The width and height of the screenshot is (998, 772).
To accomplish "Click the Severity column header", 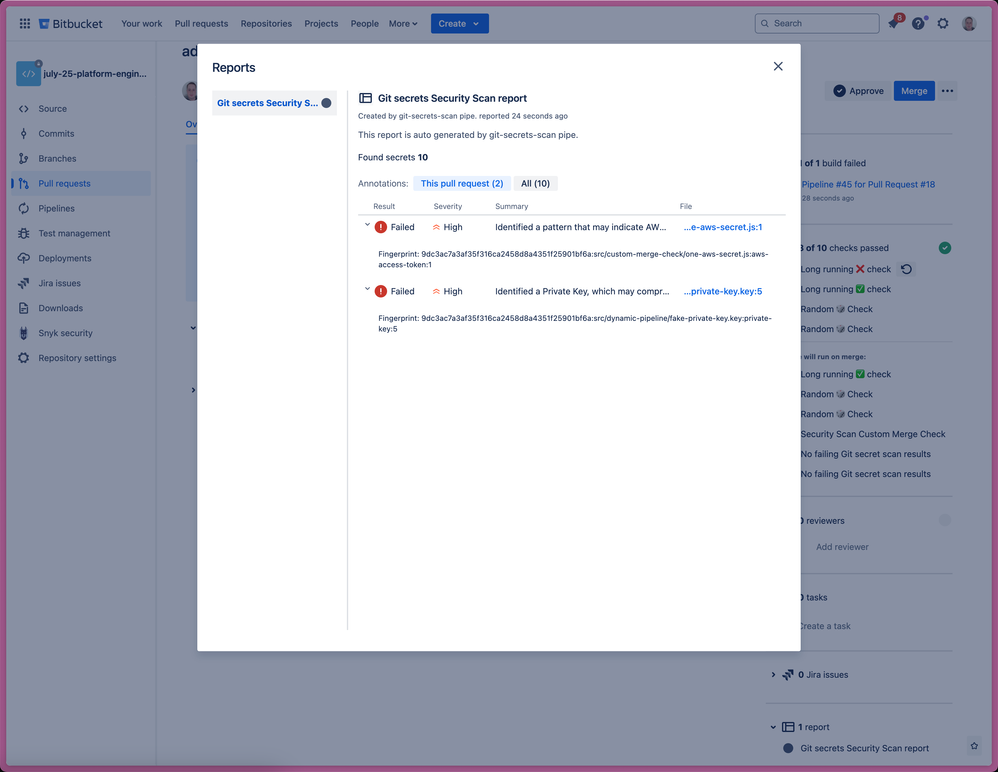I will (447, 206).
